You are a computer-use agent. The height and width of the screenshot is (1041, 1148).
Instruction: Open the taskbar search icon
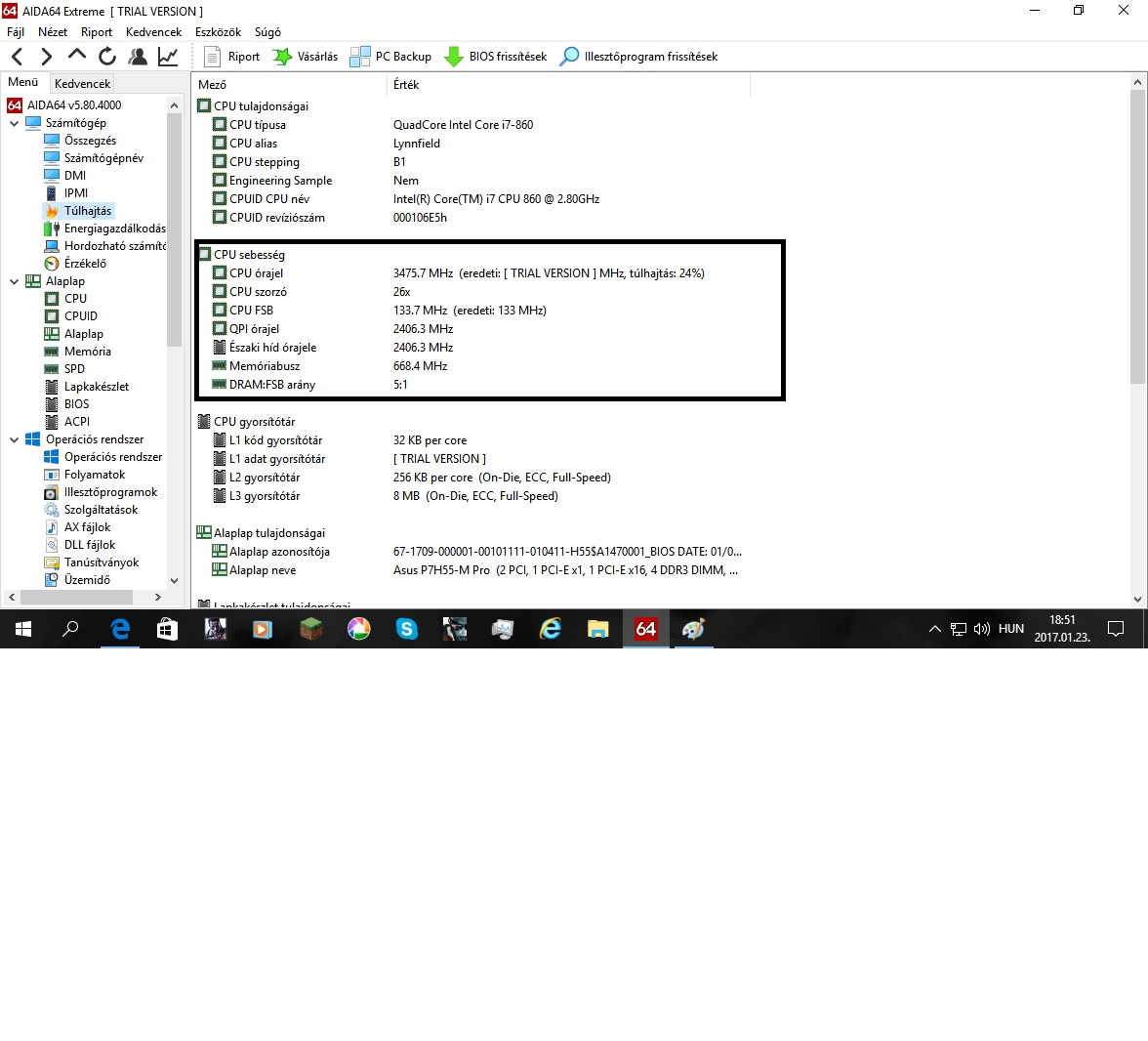pyautogui.click(x=70, y=629)
